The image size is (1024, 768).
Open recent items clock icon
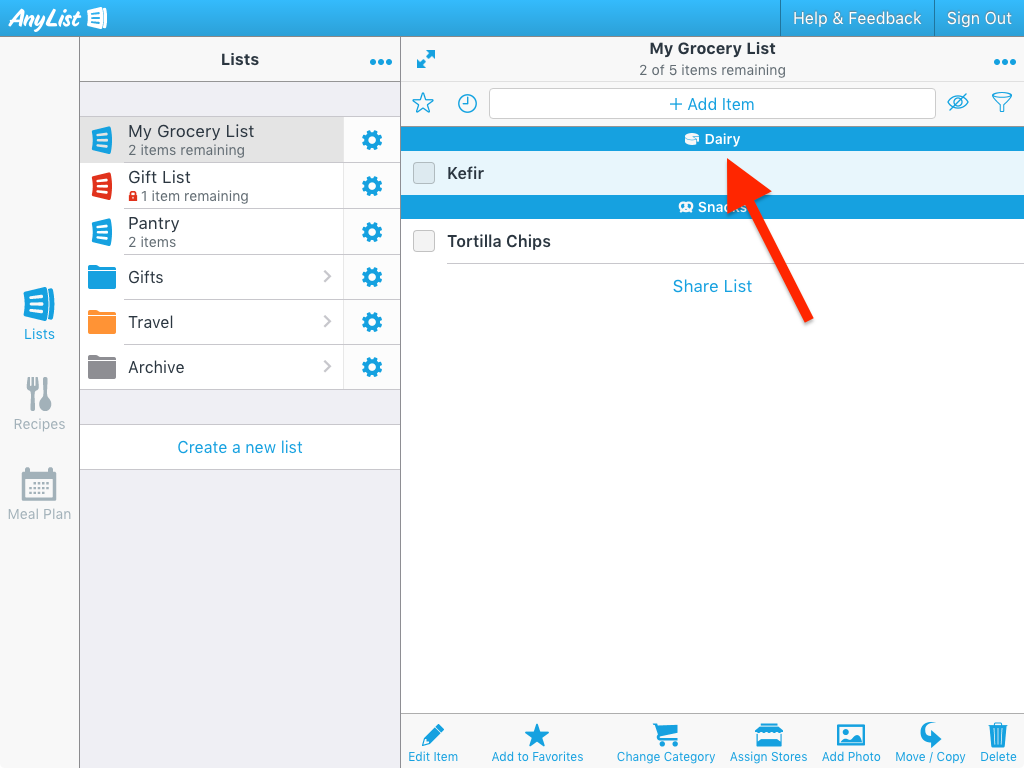(x=467, y=103)
